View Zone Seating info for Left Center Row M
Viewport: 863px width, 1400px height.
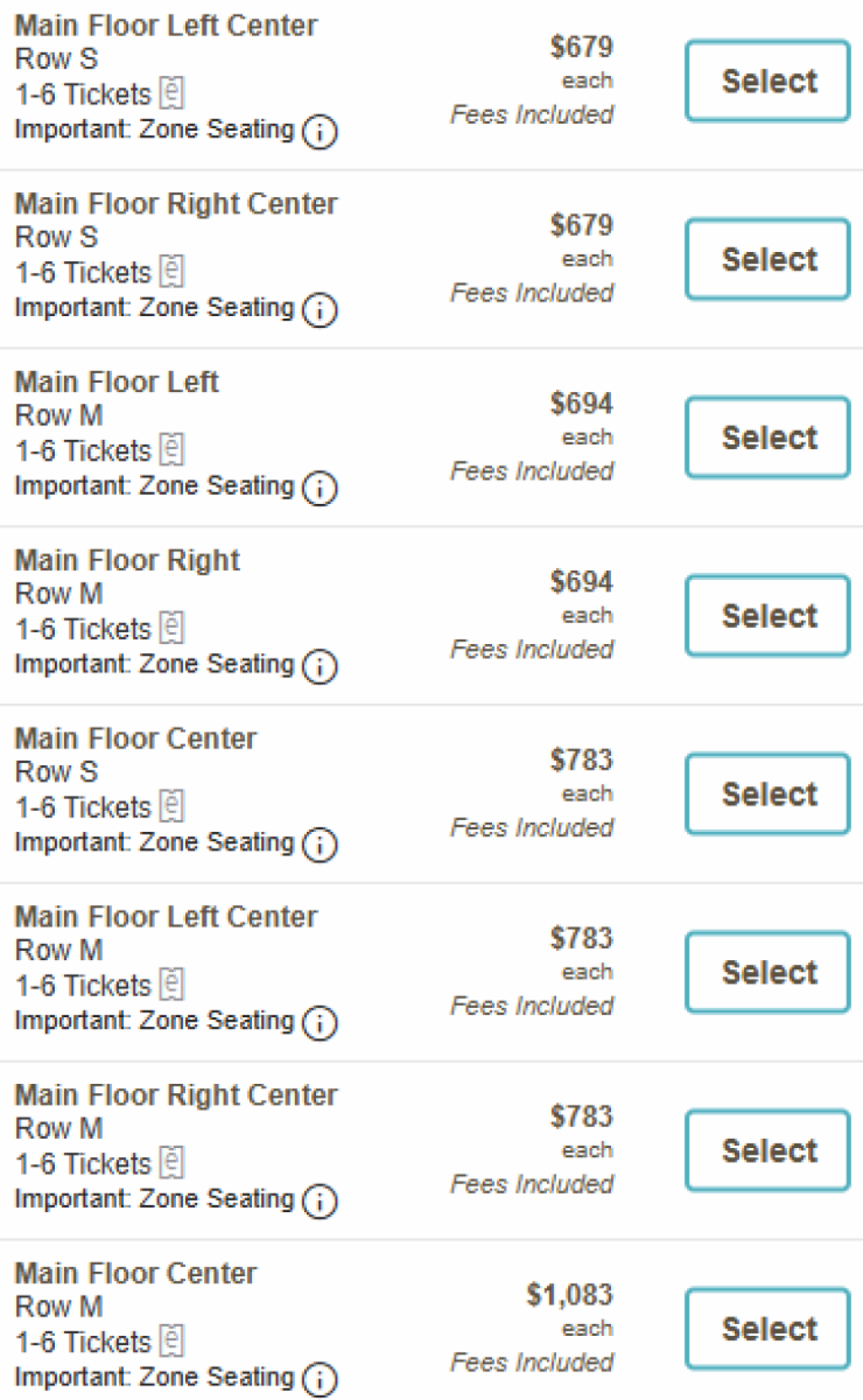[319, 1023]
